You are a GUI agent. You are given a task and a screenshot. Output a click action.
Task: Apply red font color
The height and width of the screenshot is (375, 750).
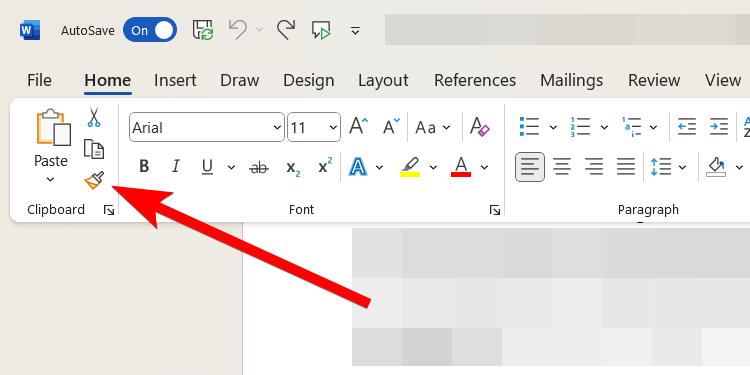click(x=461, y=166)
